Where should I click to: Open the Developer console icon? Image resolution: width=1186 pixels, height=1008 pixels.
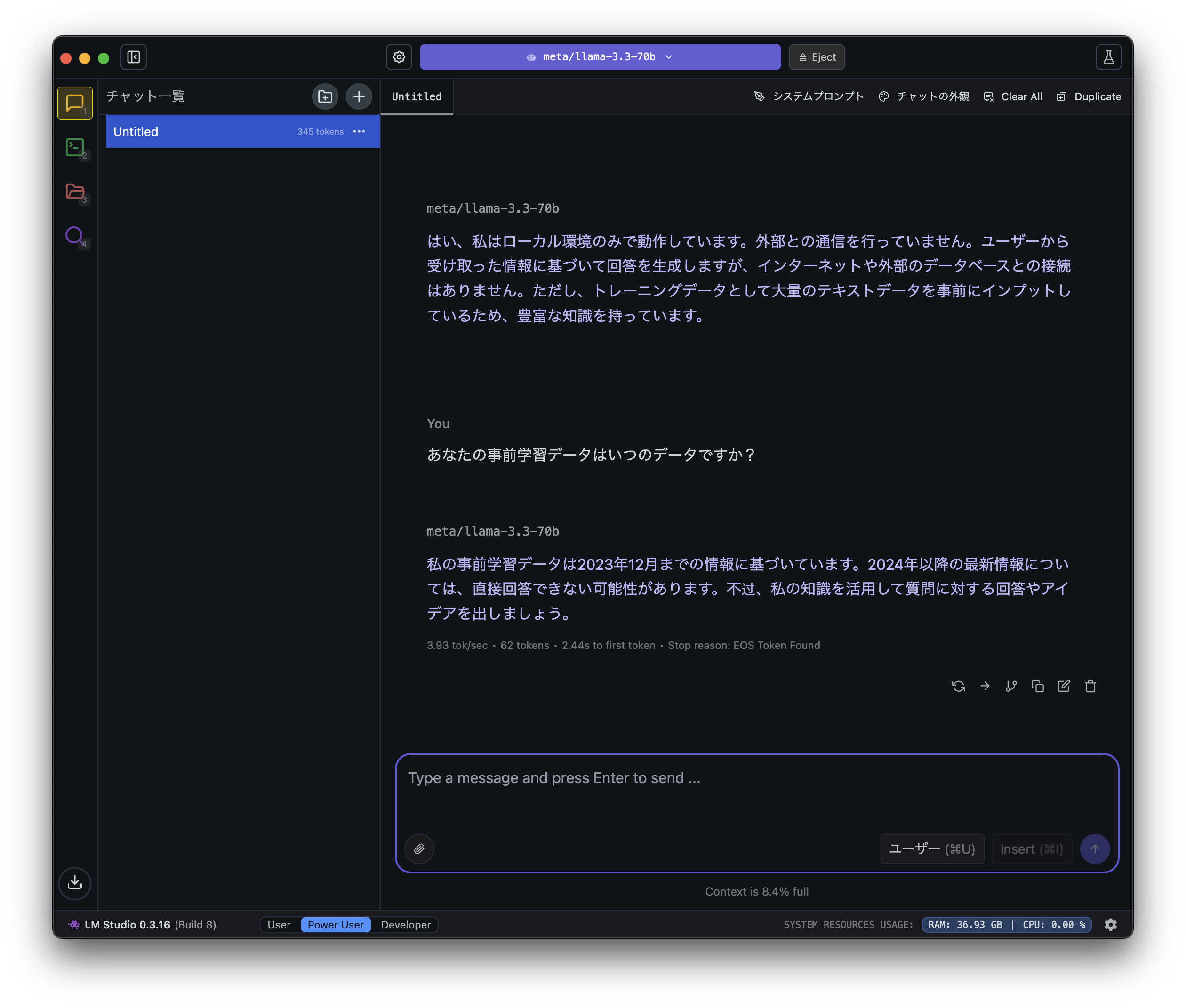(74, 147)
